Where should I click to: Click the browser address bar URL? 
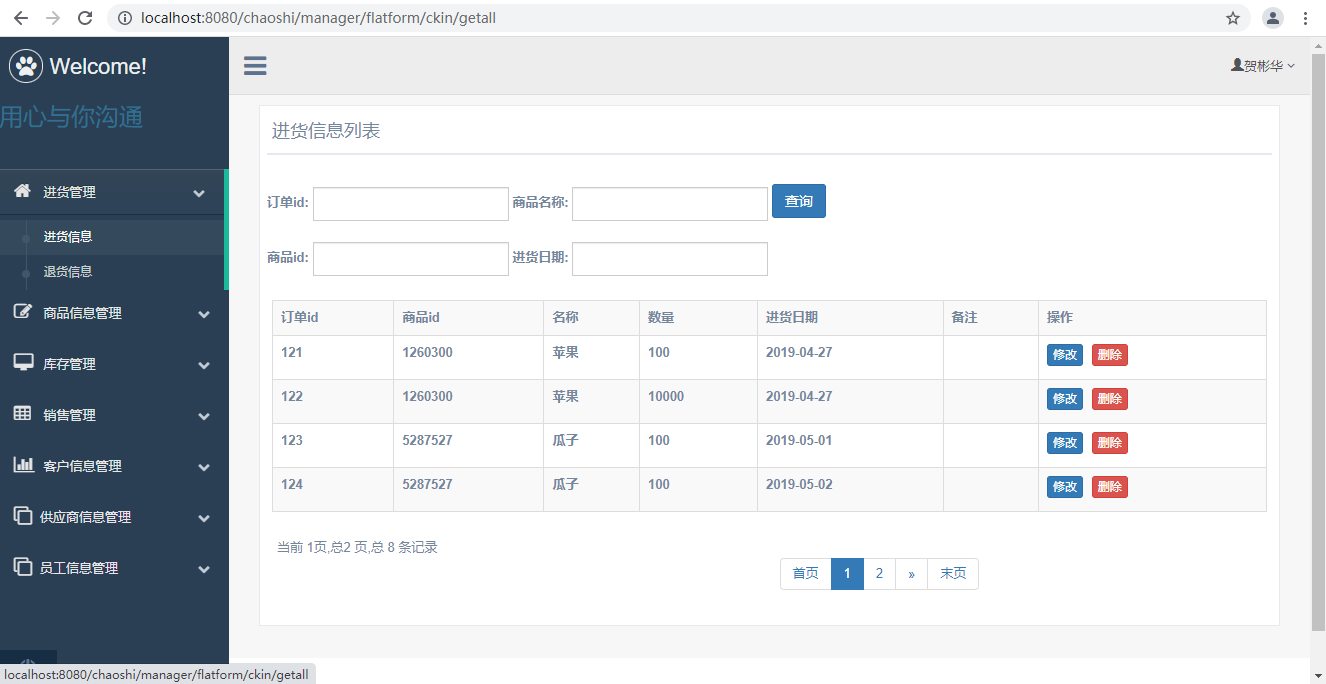click(319, 18)
